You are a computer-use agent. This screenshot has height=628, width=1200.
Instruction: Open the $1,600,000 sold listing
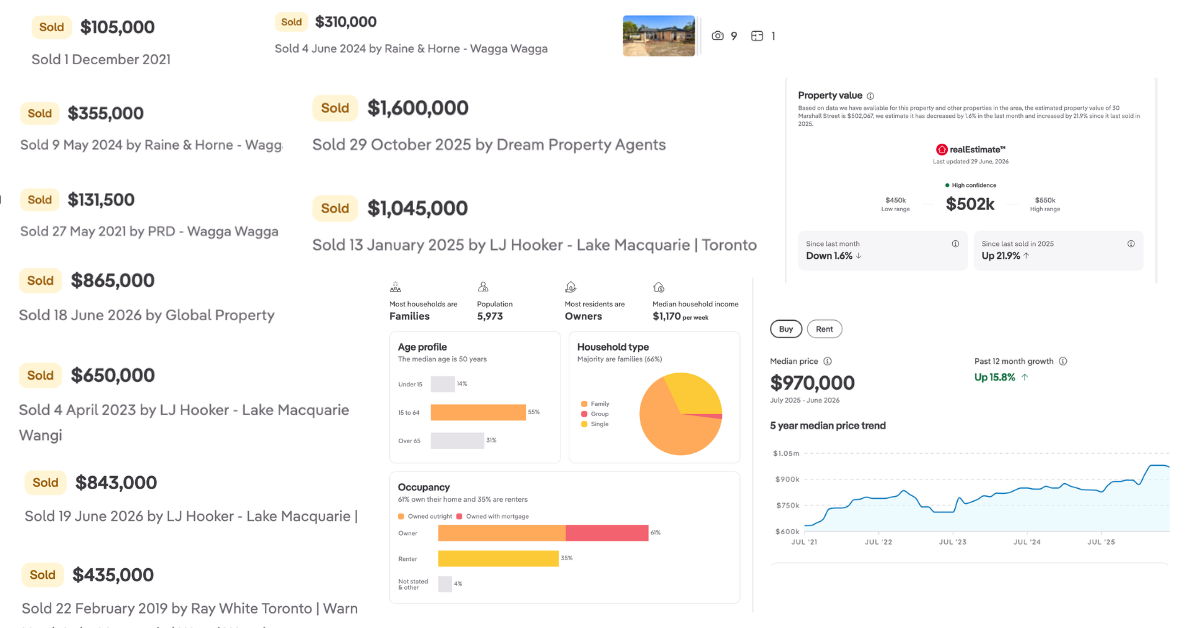click(489, 125)
